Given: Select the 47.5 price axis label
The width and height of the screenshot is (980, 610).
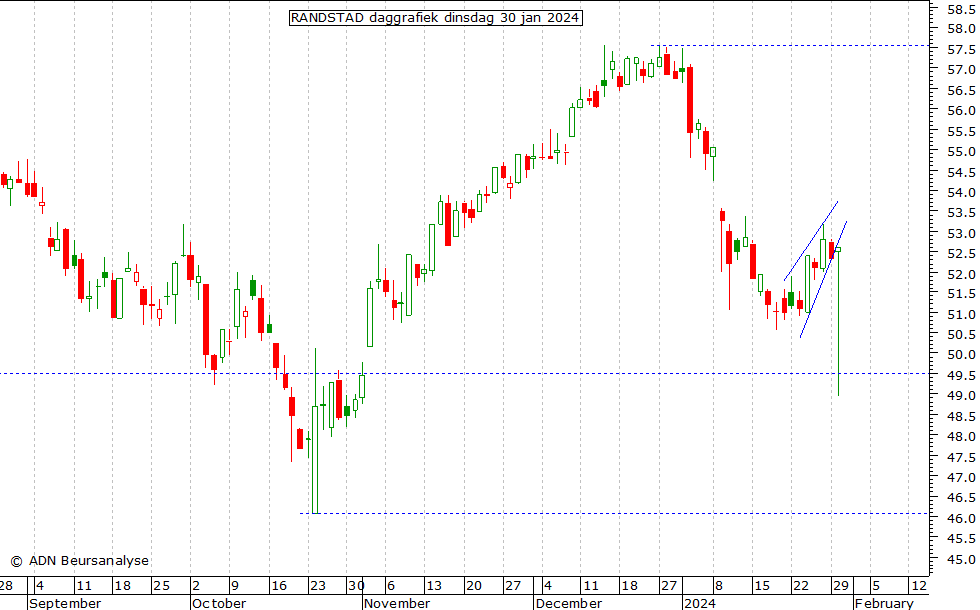Looking at the screenshot, I should click(961, 458).
